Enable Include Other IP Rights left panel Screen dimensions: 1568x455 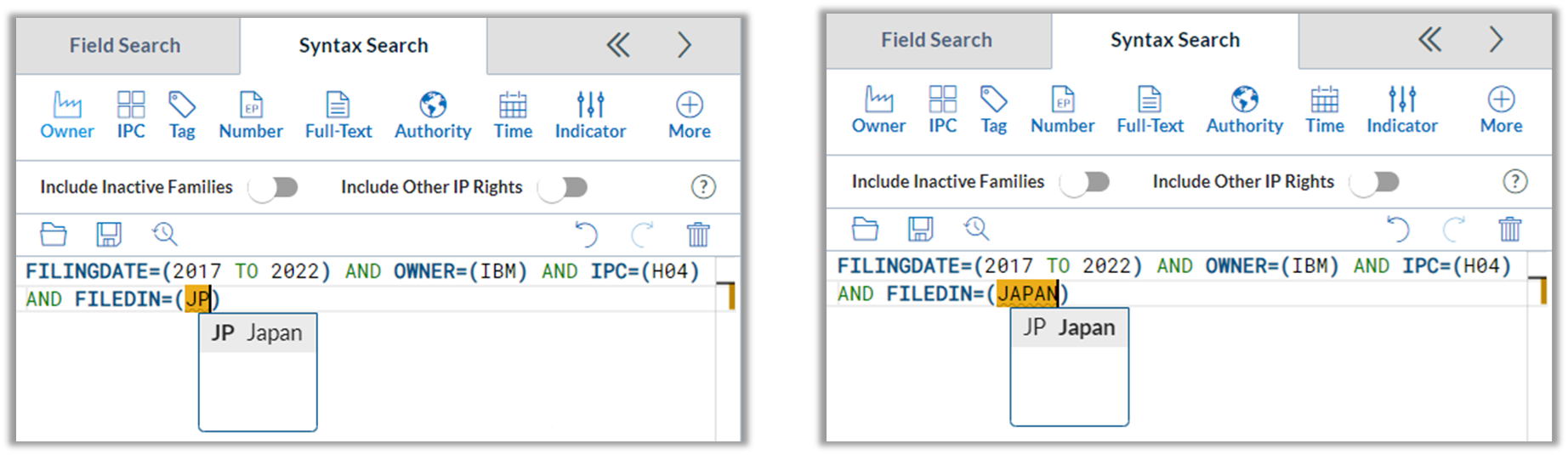pyautogui.click(x=564, y=187)
